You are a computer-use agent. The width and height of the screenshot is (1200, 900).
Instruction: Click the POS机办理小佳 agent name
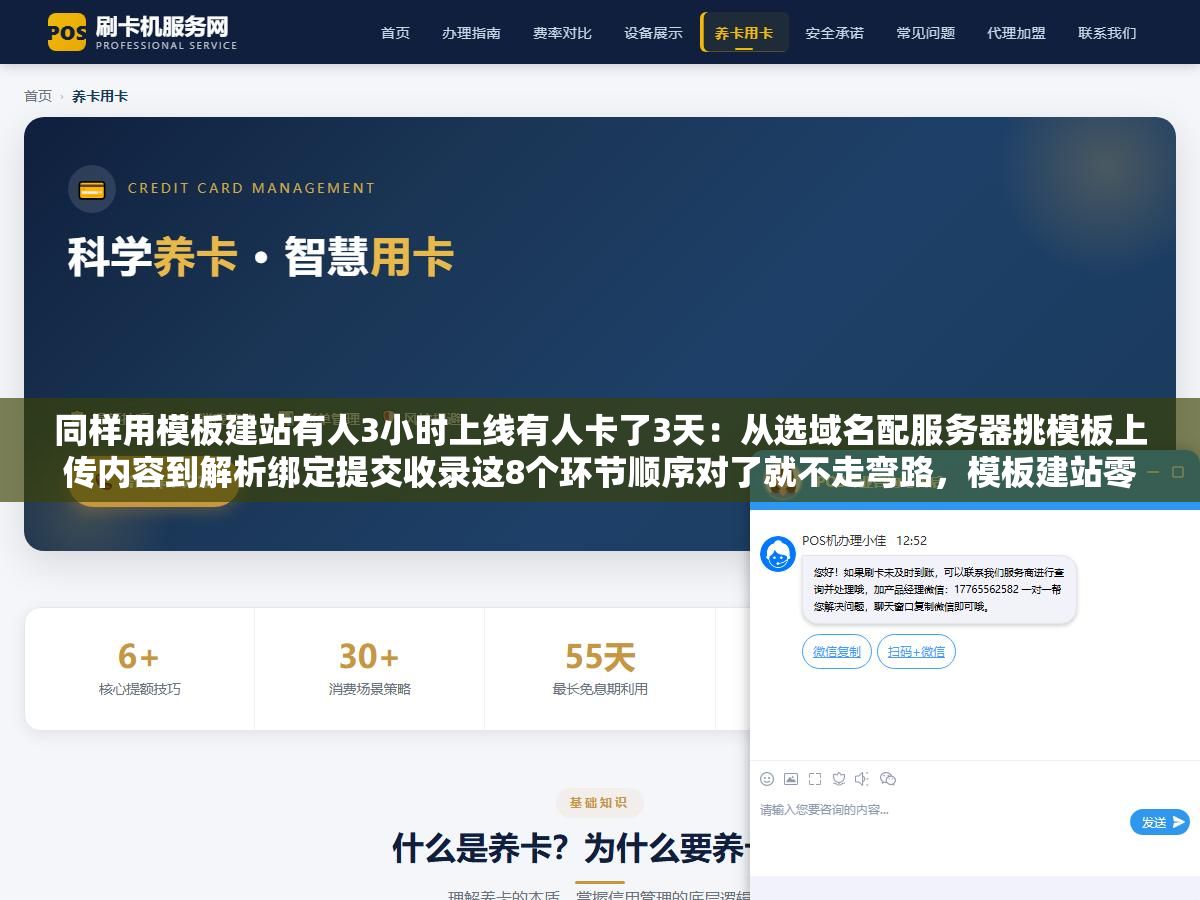click(844, 540)
